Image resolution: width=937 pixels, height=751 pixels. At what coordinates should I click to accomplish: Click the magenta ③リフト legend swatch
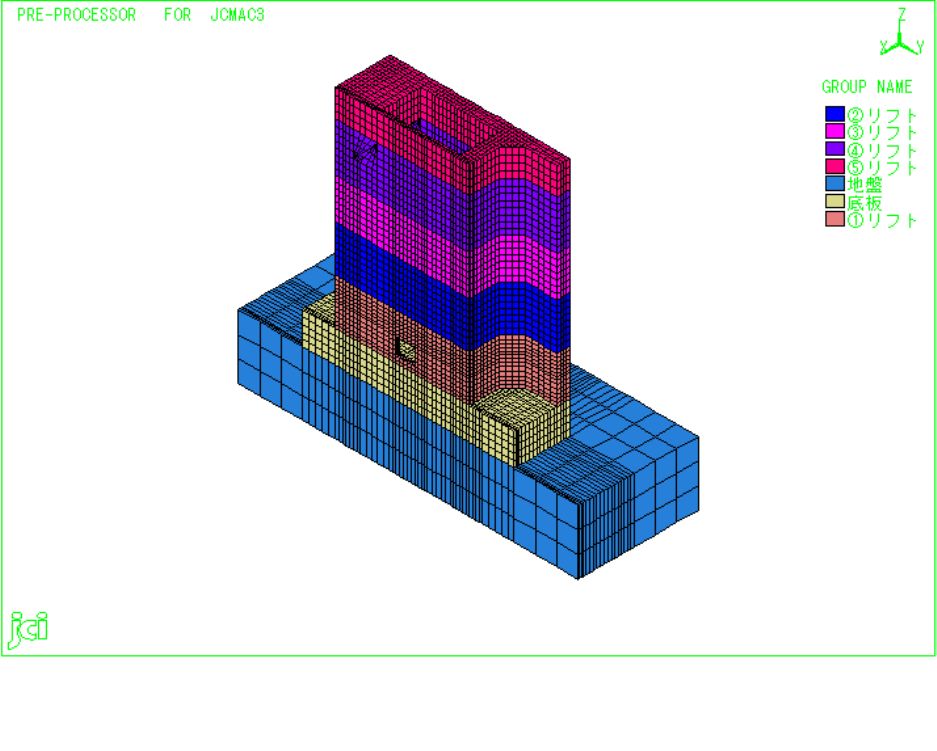835,131
